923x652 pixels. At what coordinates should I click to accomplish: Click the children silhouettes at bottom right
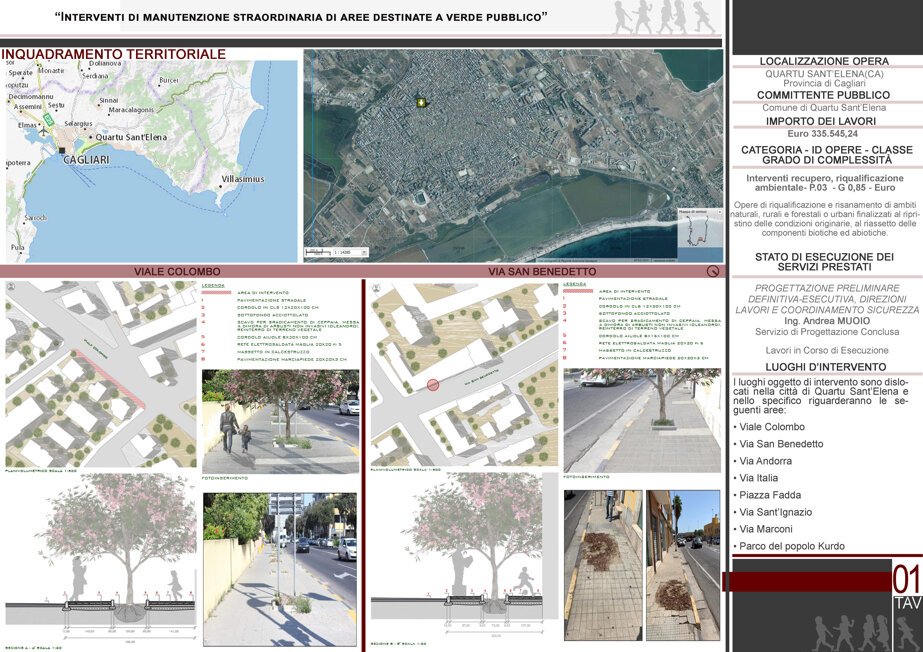[865, 632]
